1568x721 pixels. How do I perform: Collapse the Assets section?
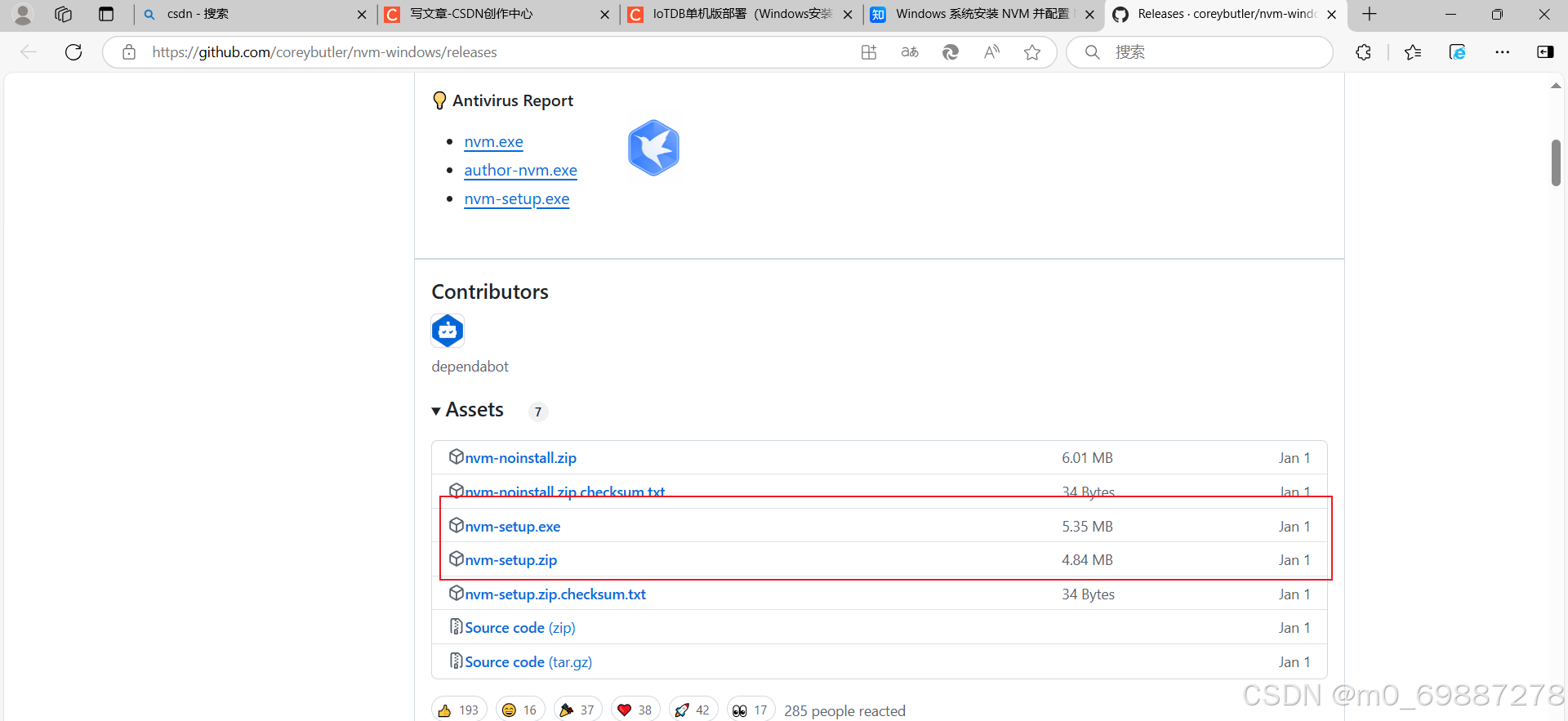point(467,410)
